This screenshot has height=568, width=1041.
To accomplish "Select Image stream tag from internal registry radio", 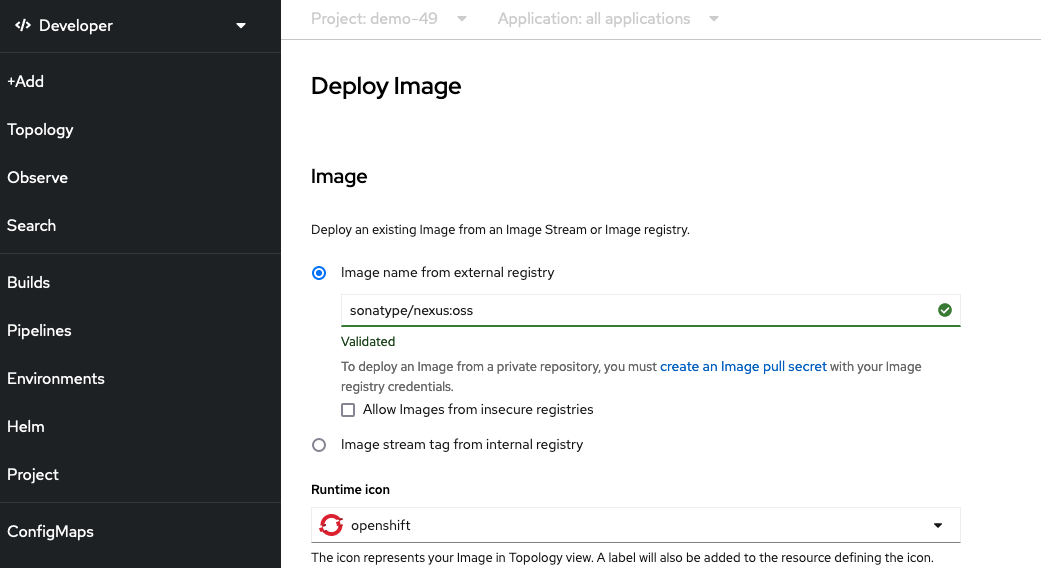I will (319, 445).
